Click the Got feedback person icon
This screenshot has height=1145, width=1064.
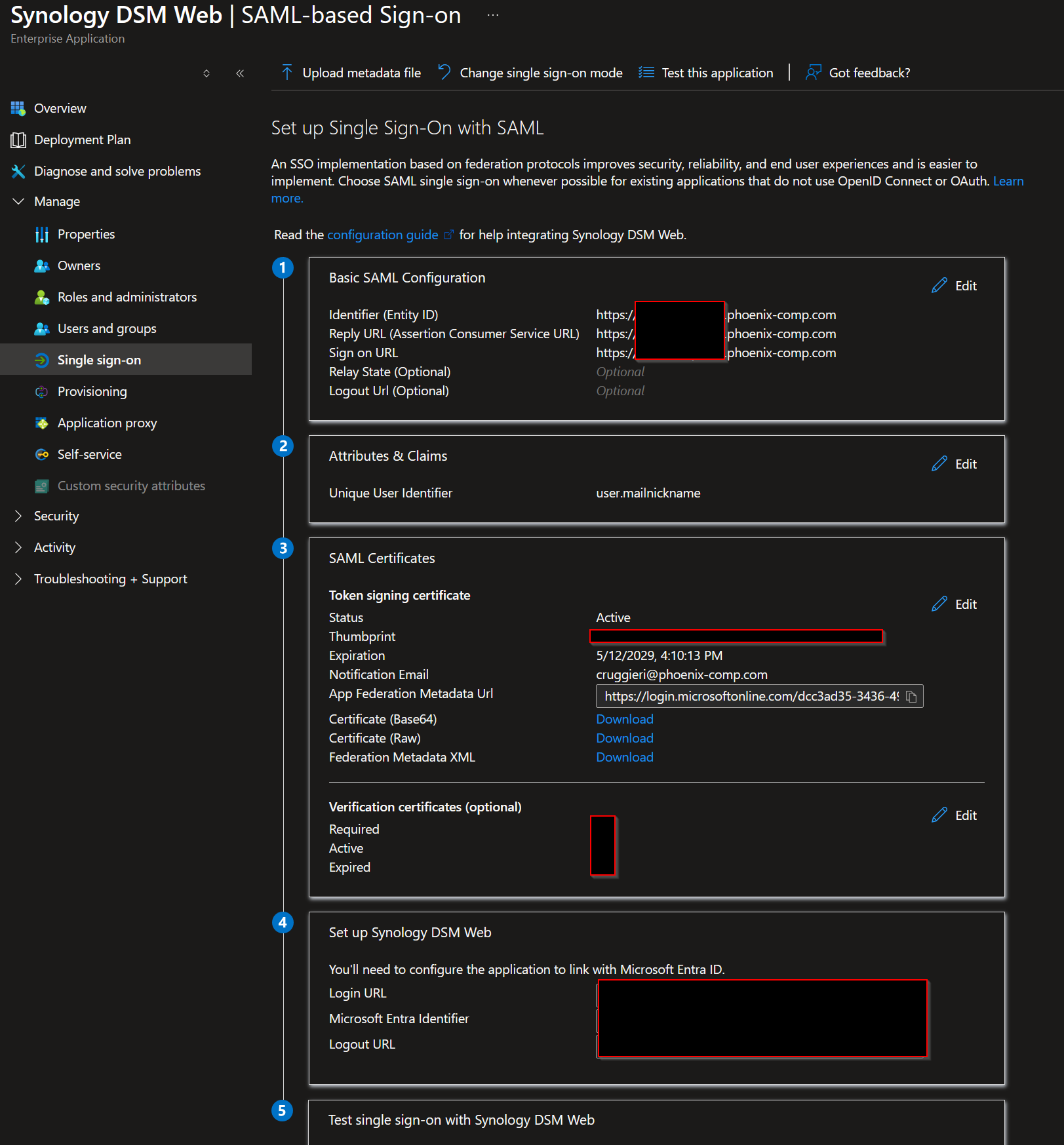point(814,73)
